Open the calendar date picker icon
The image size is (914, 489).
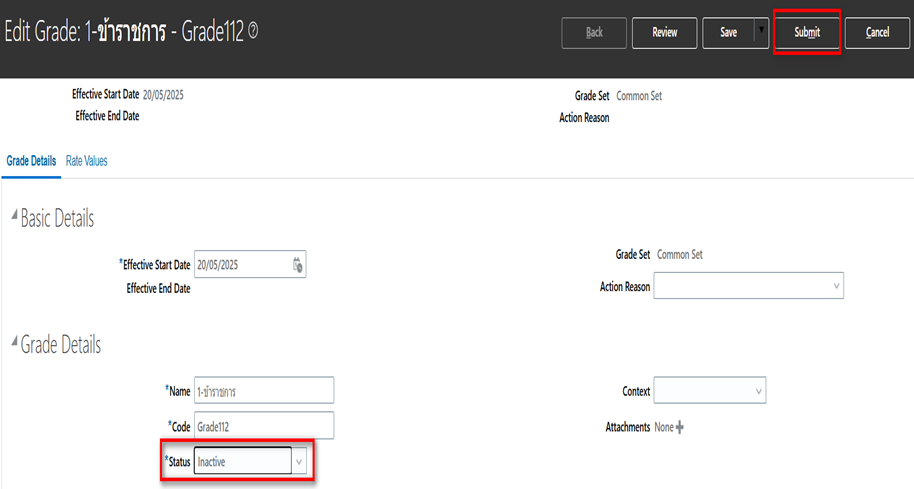coord(298,265)
